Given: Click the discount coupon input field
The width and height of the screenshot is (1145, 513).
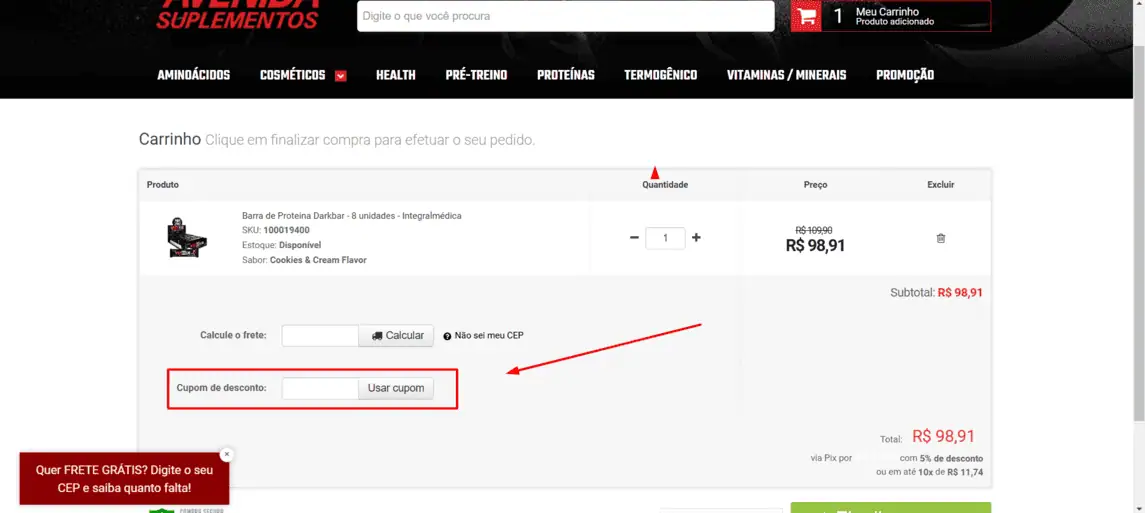Looking at the screenshot, I should click(x=320, y=388).
